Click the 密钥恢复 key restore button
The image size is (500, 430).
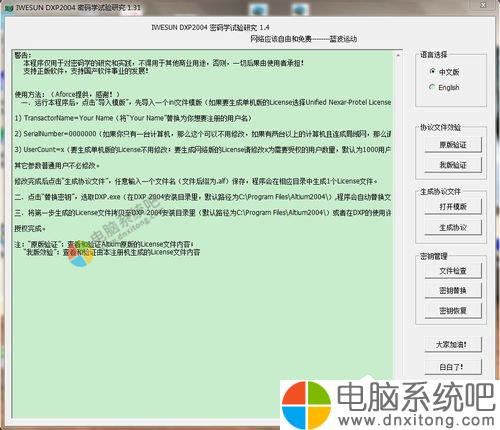pos(453,311)
